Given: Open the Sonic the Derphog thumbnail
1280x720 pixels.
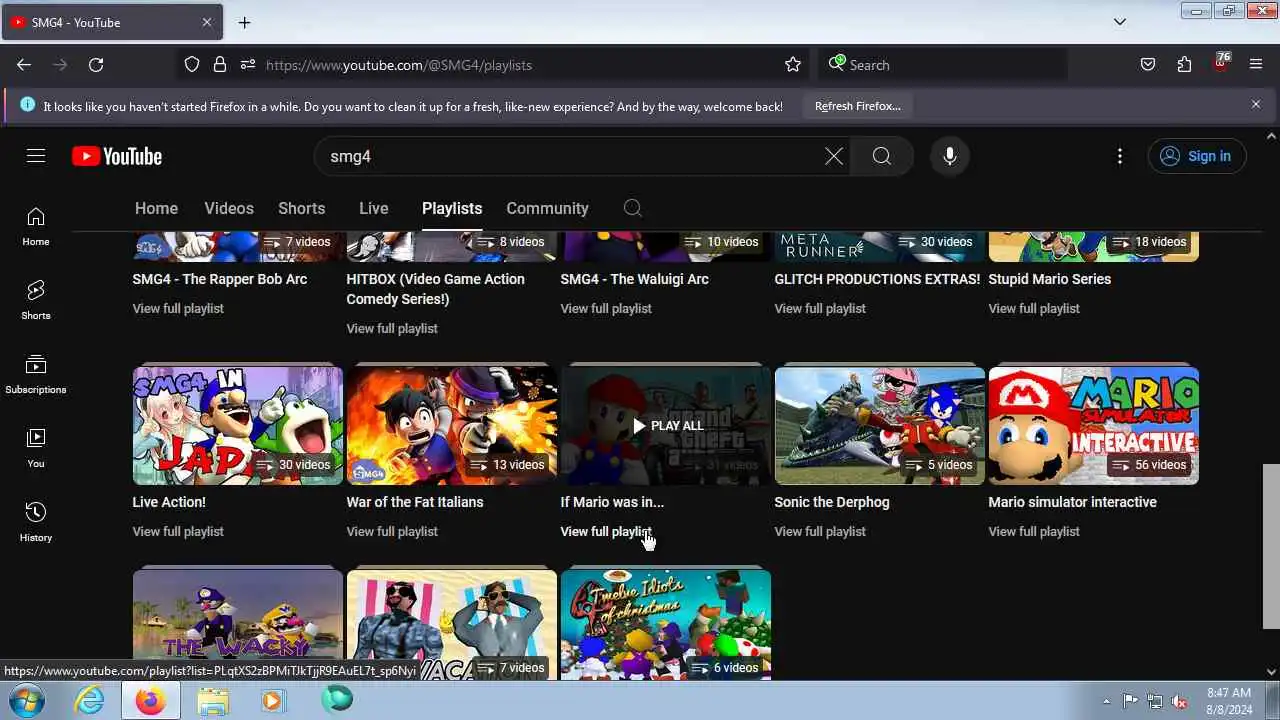Looking at the screenshot, I should pyautogui.click(x=880, y=426).
